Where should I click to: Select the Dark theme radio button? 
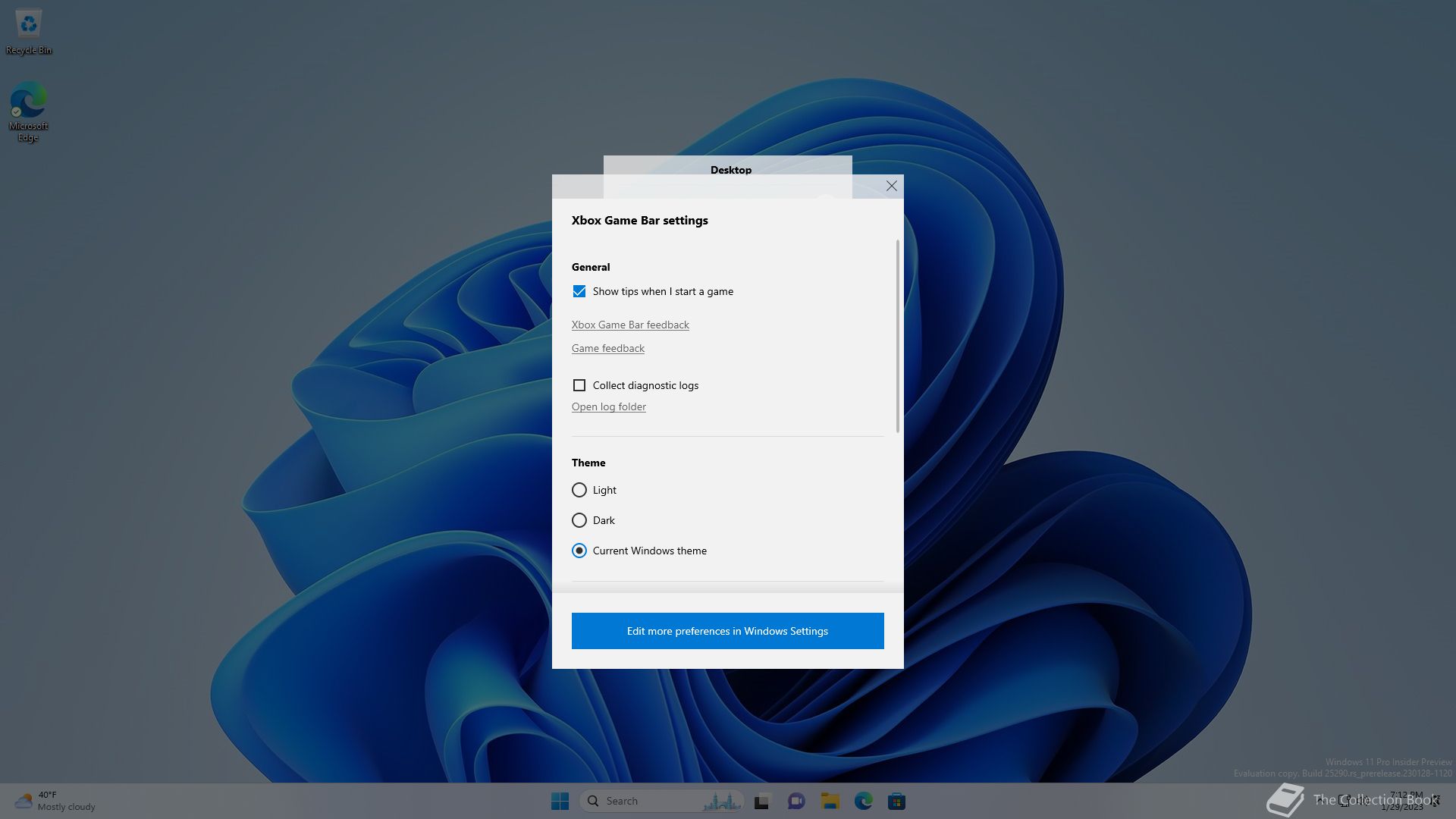[x=579, y=520]
